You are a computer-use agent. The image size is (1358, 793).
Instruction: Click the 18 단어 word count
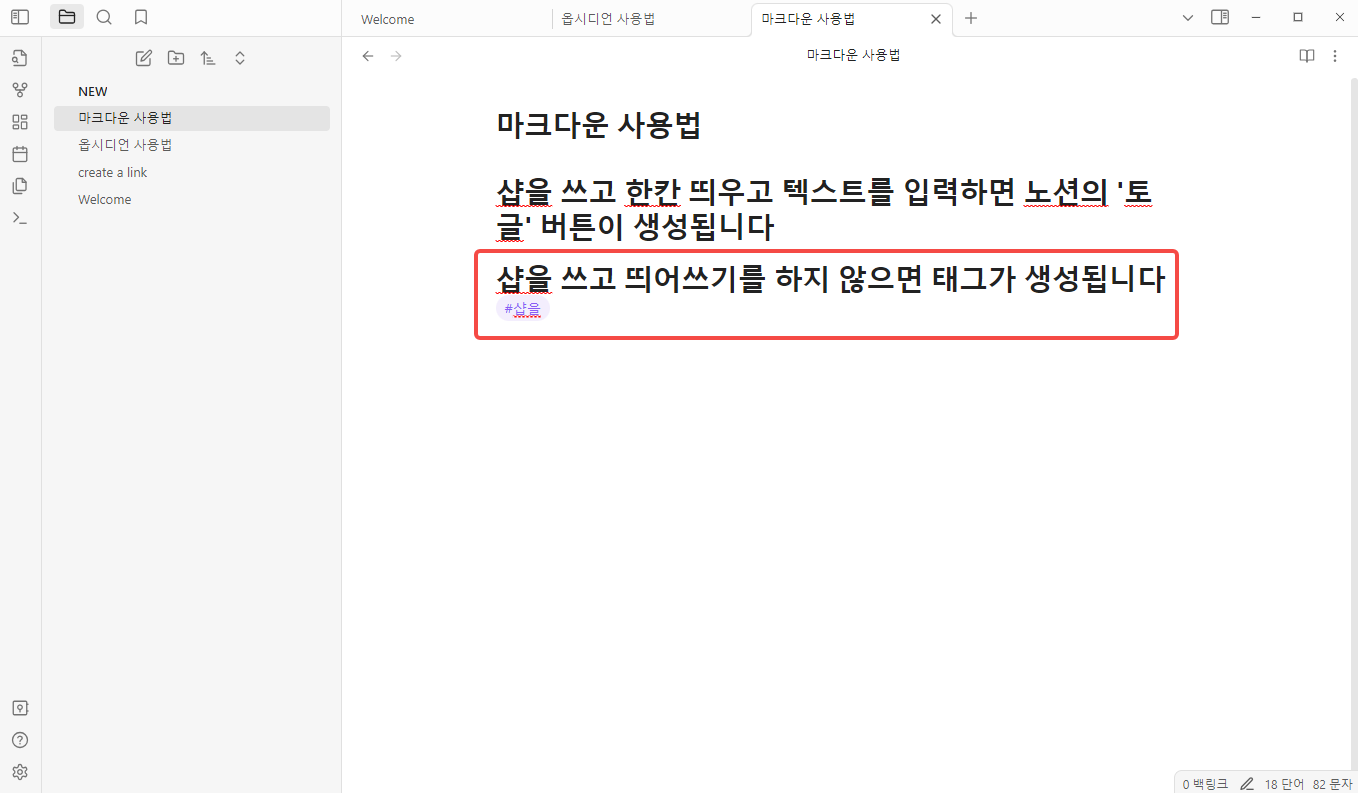click(x=1284, y=784)
